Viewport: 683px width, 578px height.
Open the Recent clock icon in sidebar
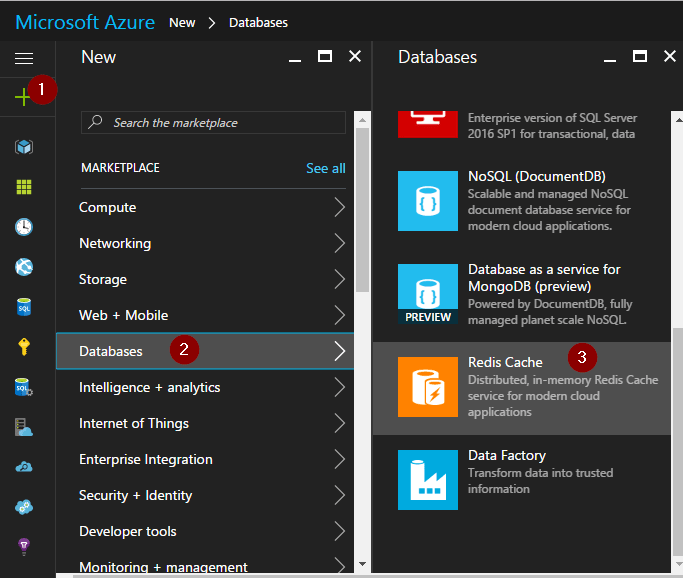[24, 227]
